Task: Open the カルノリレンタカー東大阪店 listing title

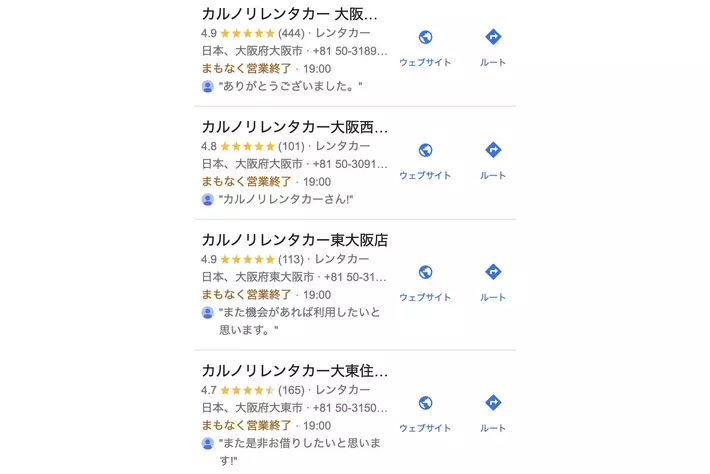Action: point(294,240)
